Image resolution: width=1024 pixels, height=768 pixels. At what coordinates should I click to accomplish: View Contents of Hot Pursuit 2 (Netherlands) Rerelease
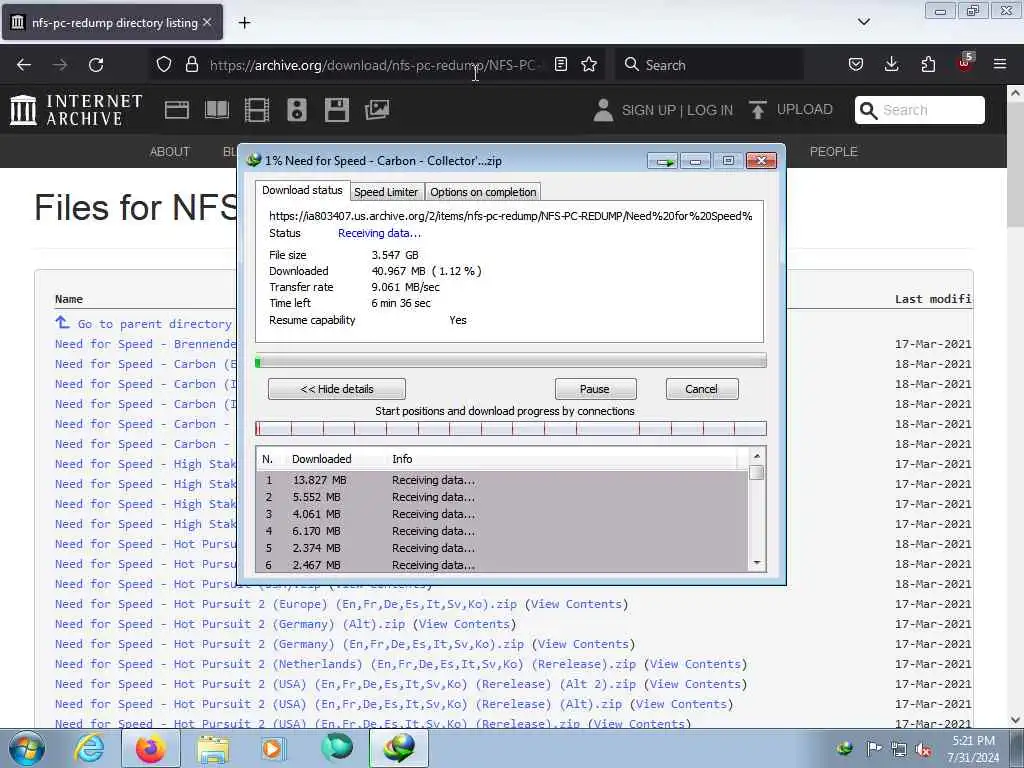tap(696, 664)
